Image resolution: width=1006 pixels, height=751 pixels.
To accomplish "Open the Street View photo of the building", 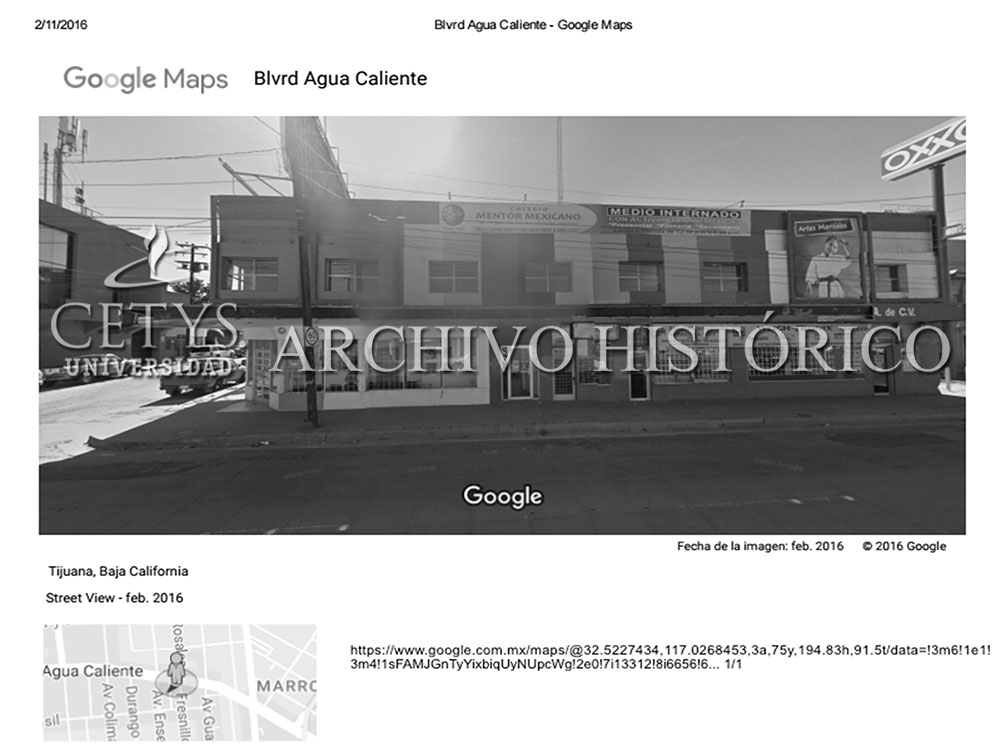I will (502, 325).
